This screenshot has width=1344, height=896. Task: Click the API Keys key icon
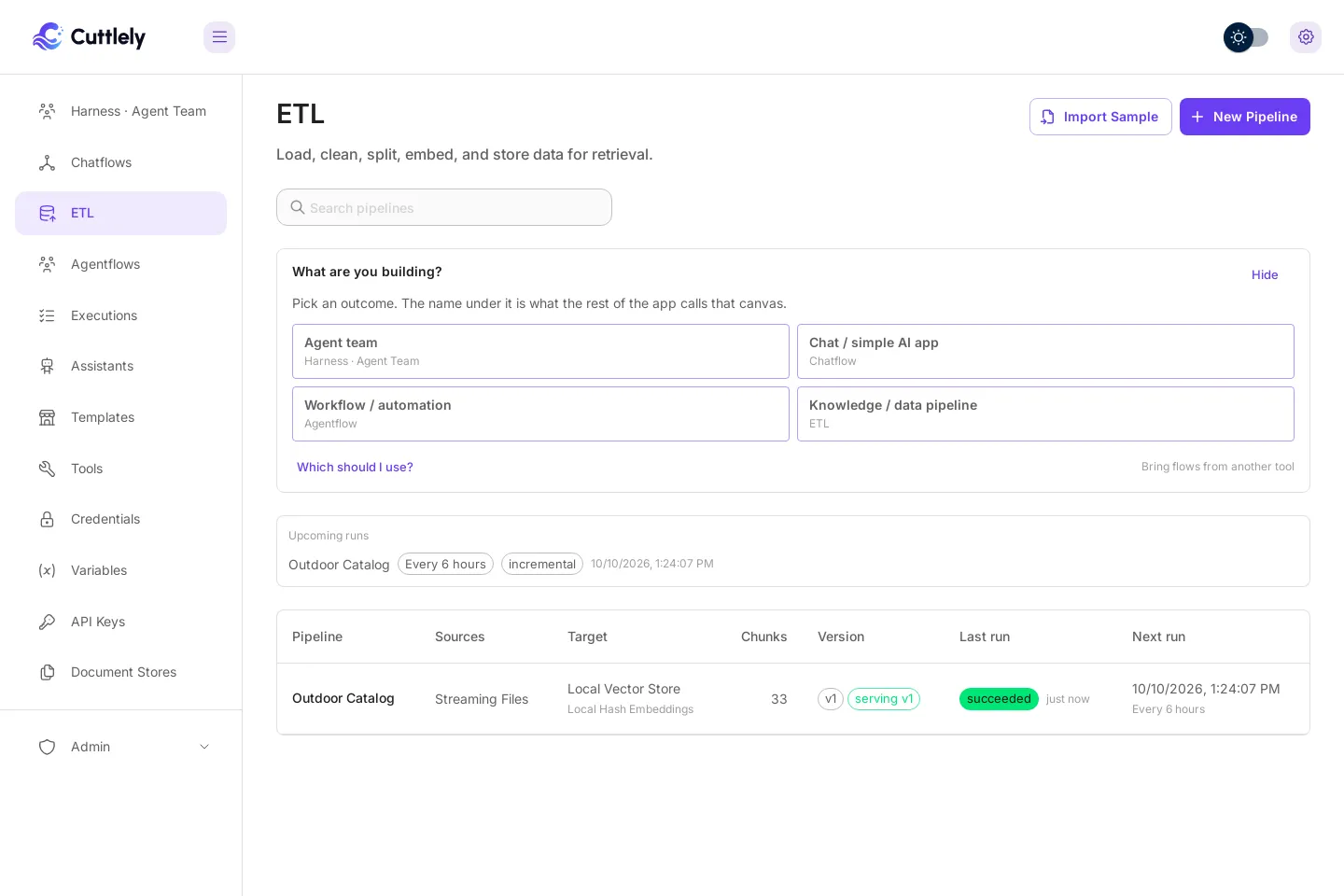pos(47,622)
